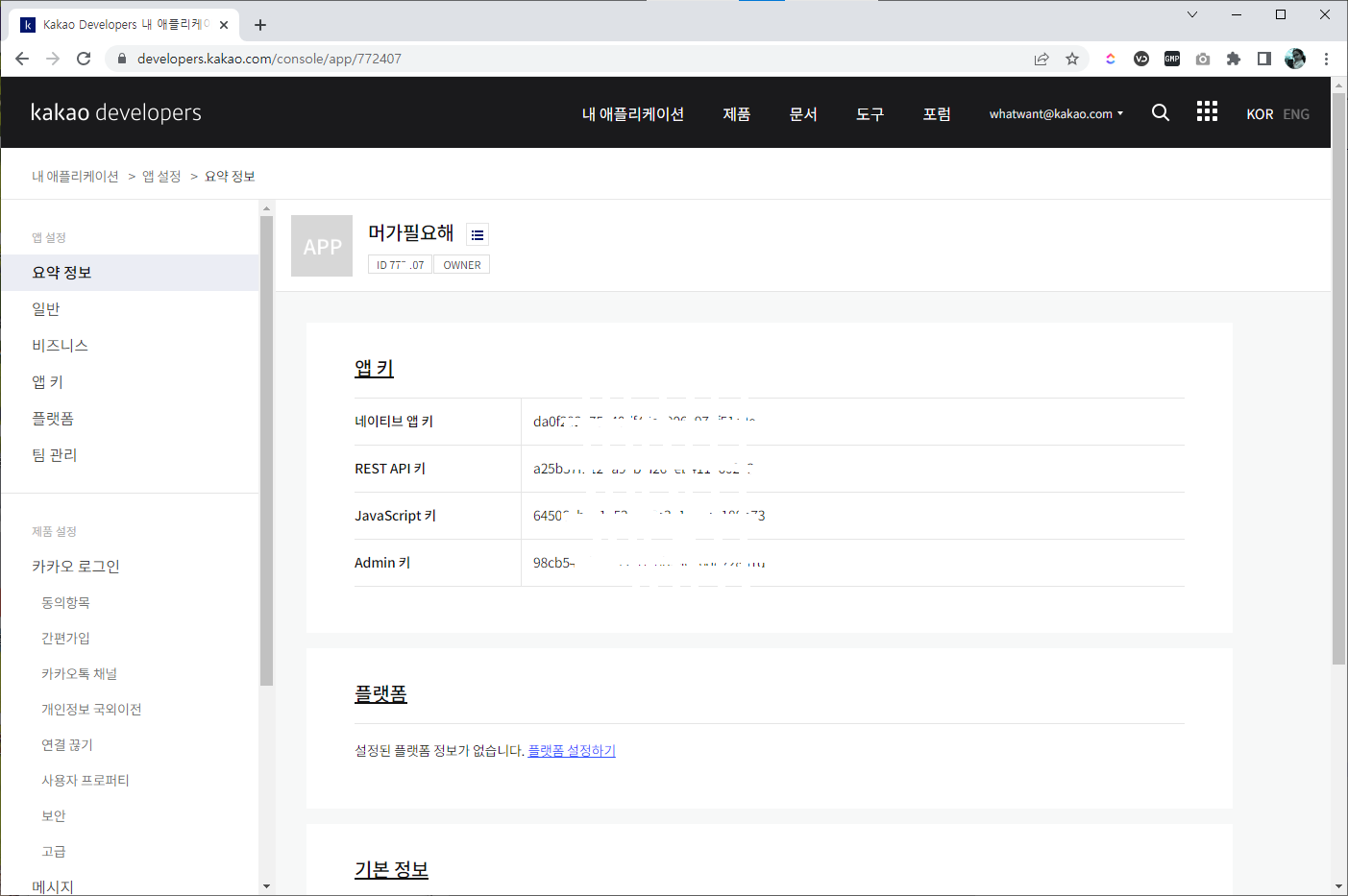Click the 플랫폼 설정하기 link
The width and height of the screenshot is (1348, 896).
(572, 751)
